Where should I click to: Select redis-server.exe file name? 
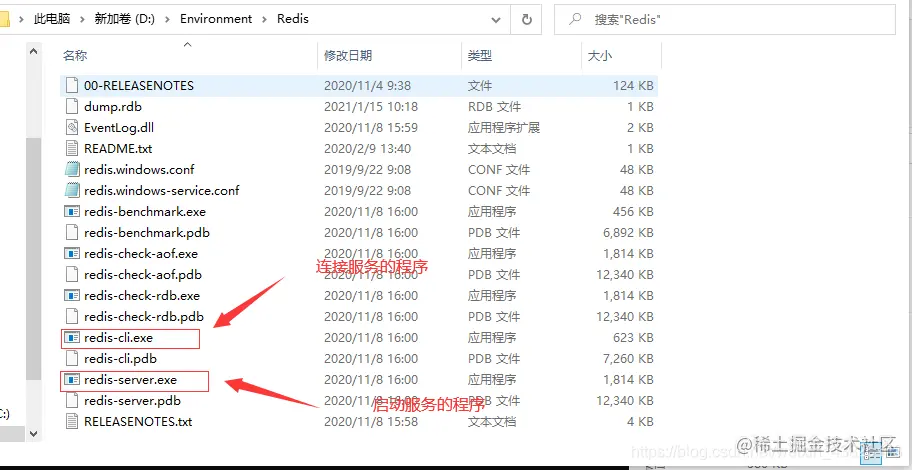click(130, 380)
